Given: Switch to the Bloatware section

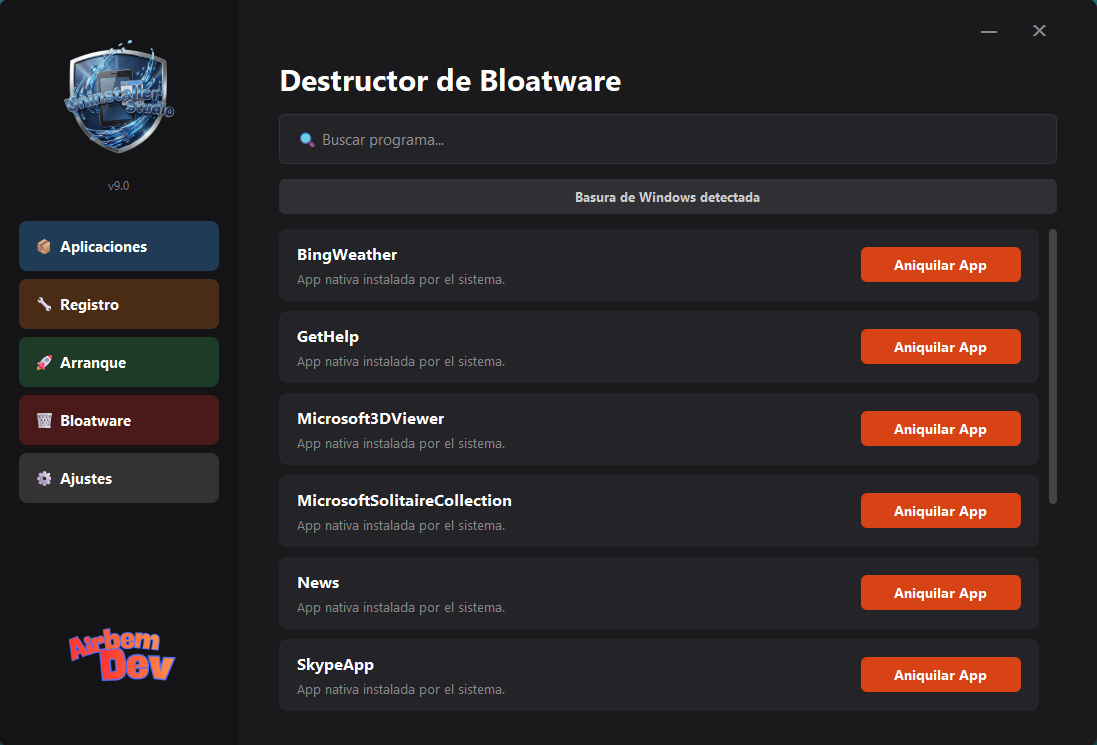Looking at the screenshot, I should tap(119, 420).
